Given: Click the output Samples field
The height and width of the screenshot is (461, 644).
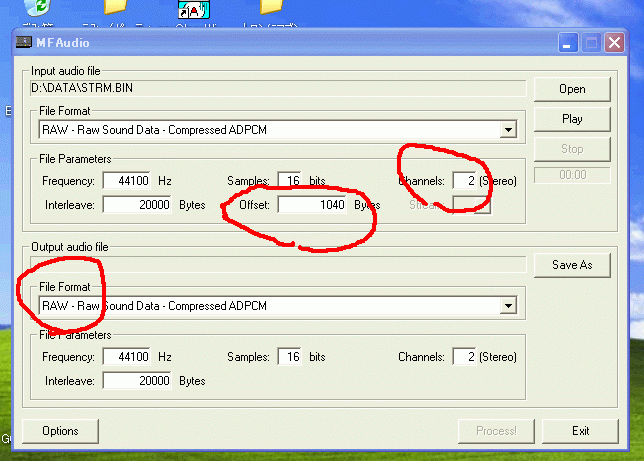Looking at the screenshot, I should (289, 357).
